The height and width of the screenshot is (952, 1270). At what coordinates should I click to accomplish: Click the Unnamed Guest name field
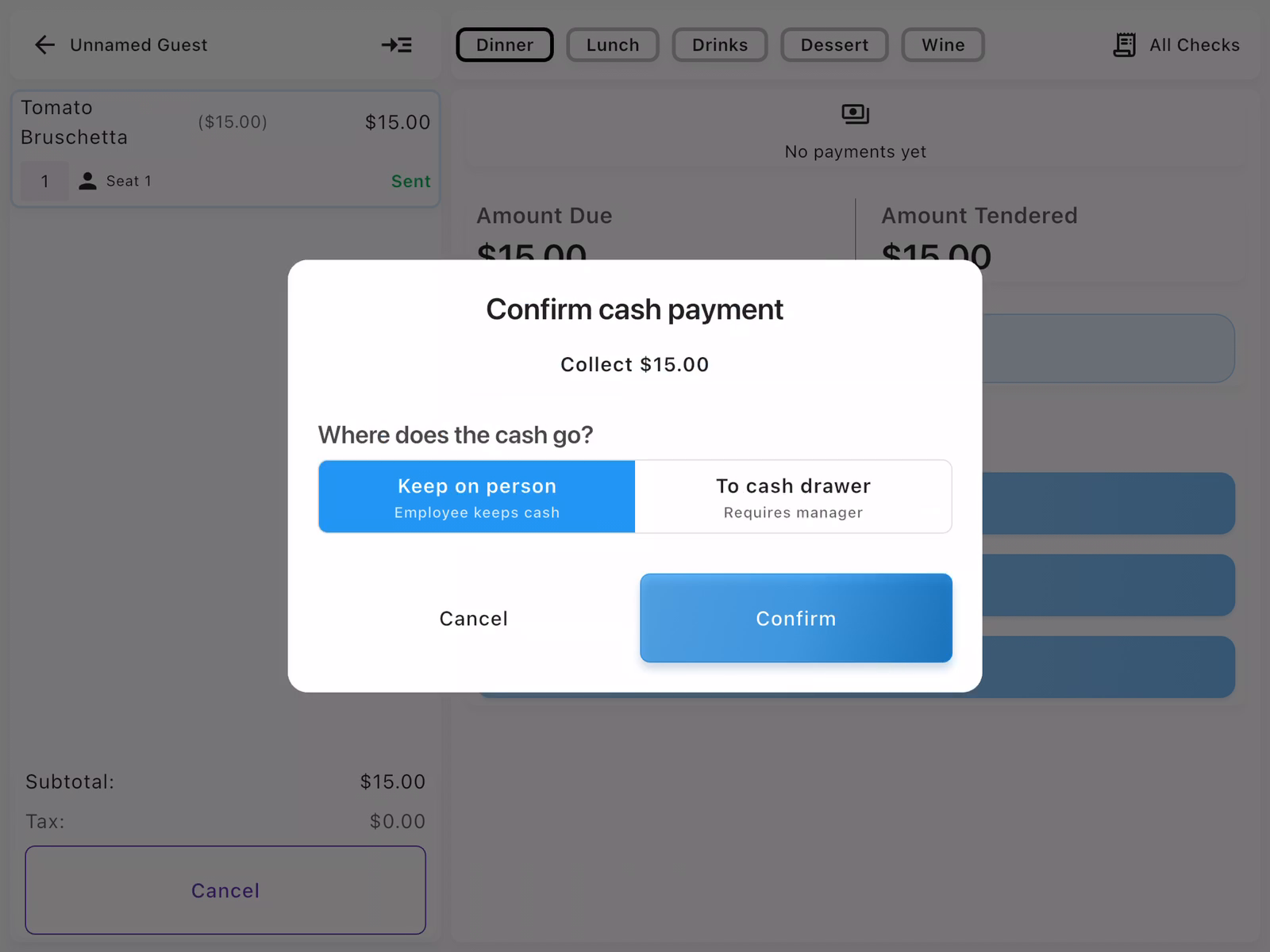tap(138, 44)
